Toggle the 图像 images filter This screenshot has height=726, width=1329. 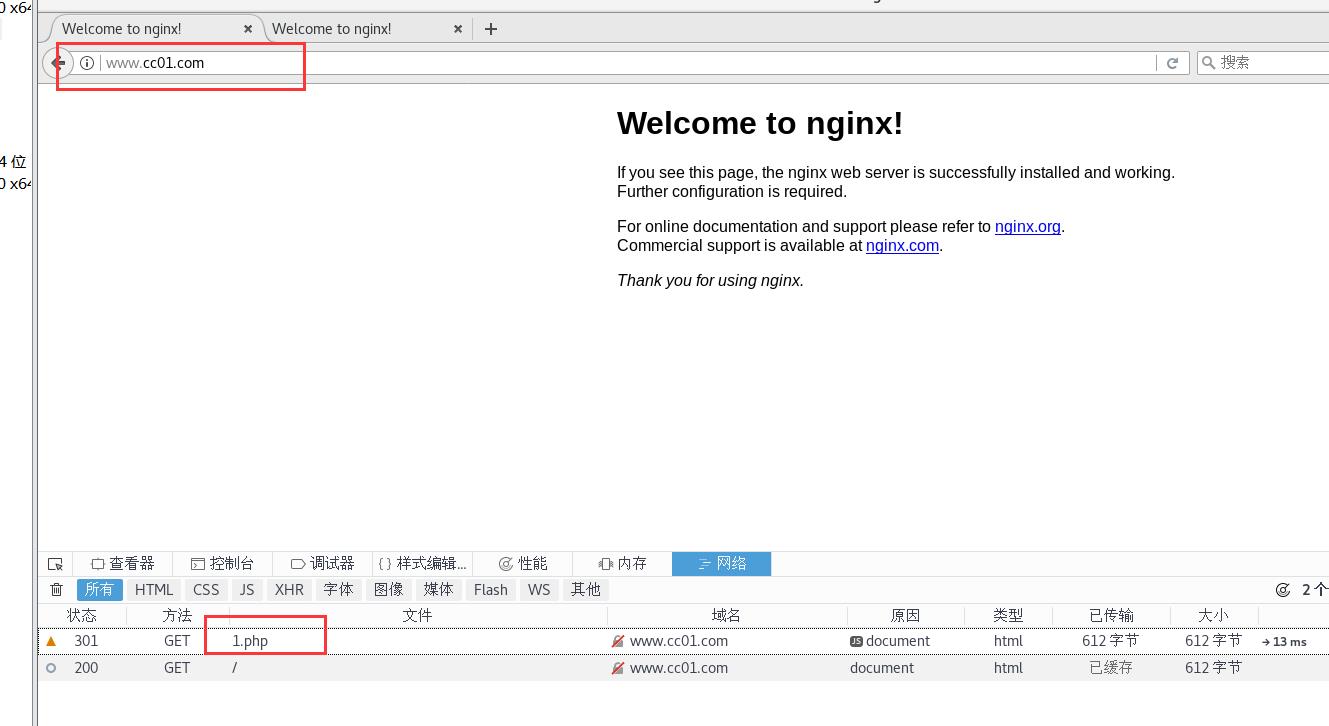pyautogui.click(x=388, y=590)
